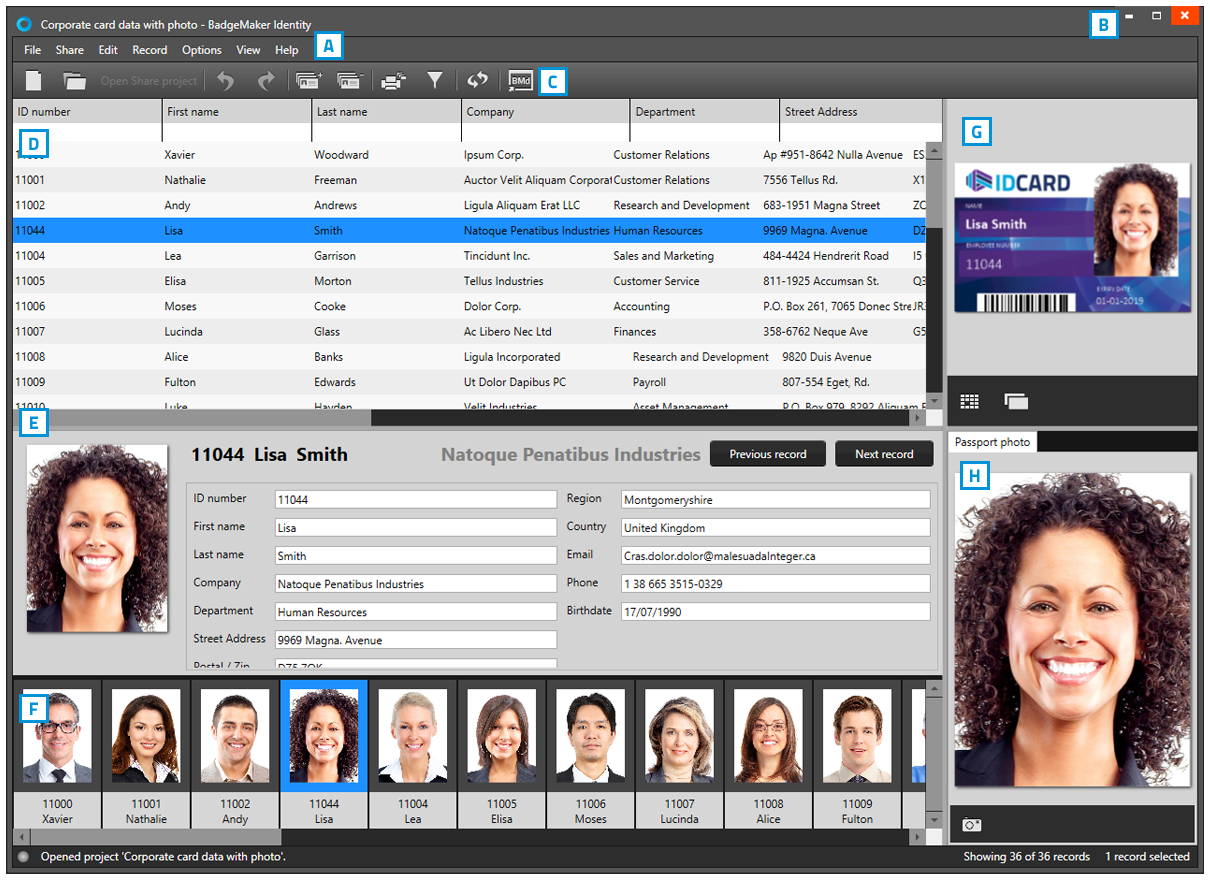Open the Record menu
This screenshot has width=1210, height=880.
(149, 50)
